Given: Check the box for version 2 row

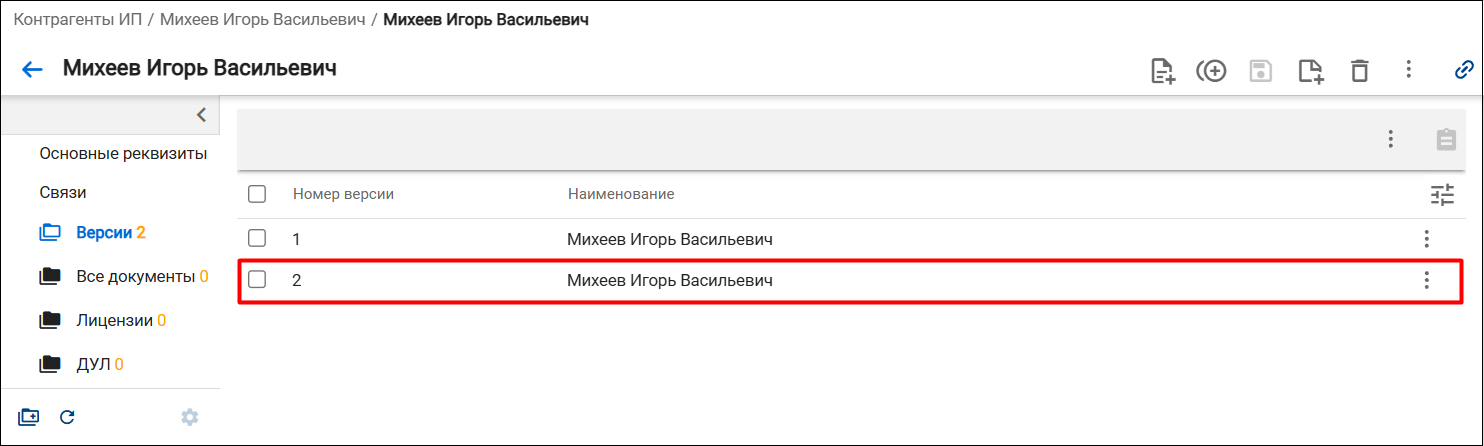Looking at the screenshot, I should click(257, 280).
